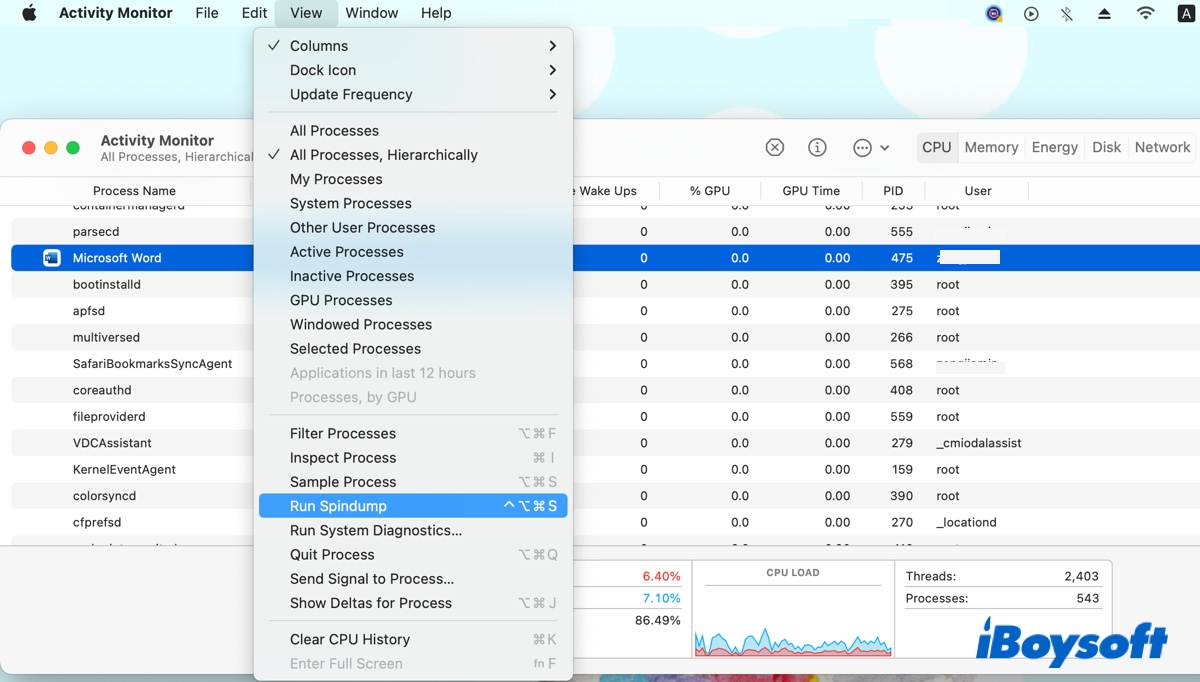Open the Window menu in menu bar
This screenshot has width=1200, height=682.
(x=371, y=13)
